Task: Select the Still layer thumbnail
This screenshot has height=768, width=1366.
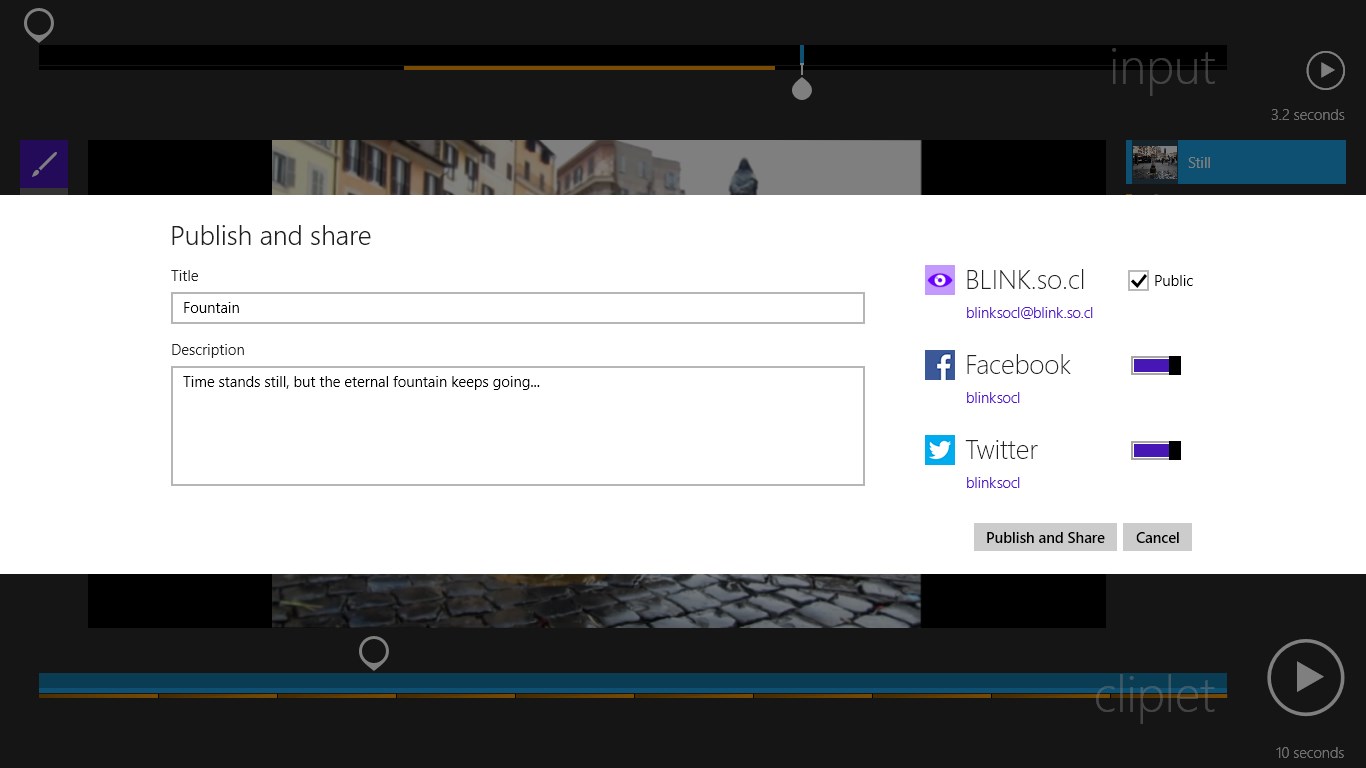Action: click(x=1154, y=162)
